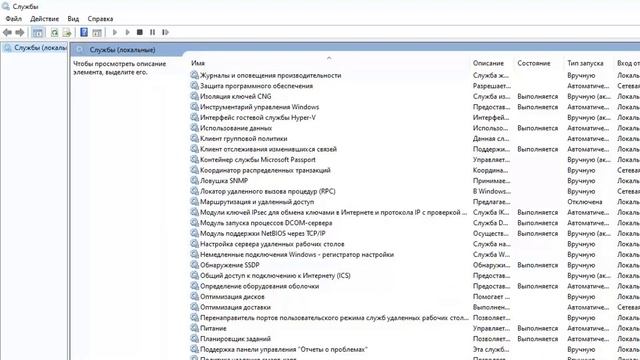
Task: Click the Pause service toolbar icon
Action: click(152, 32)
